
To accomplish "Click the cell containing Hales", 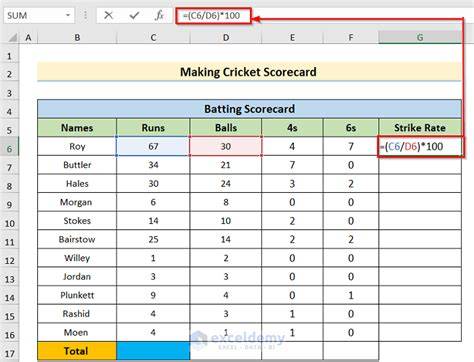I will (x=77, y=184).
